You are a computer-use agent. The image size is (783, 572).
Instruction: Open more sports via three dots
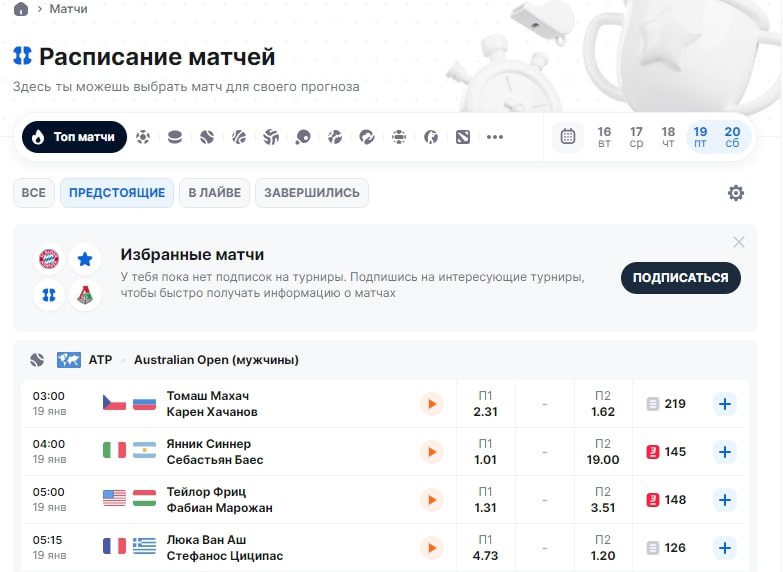pyautogui.click(x=495, y=137)
